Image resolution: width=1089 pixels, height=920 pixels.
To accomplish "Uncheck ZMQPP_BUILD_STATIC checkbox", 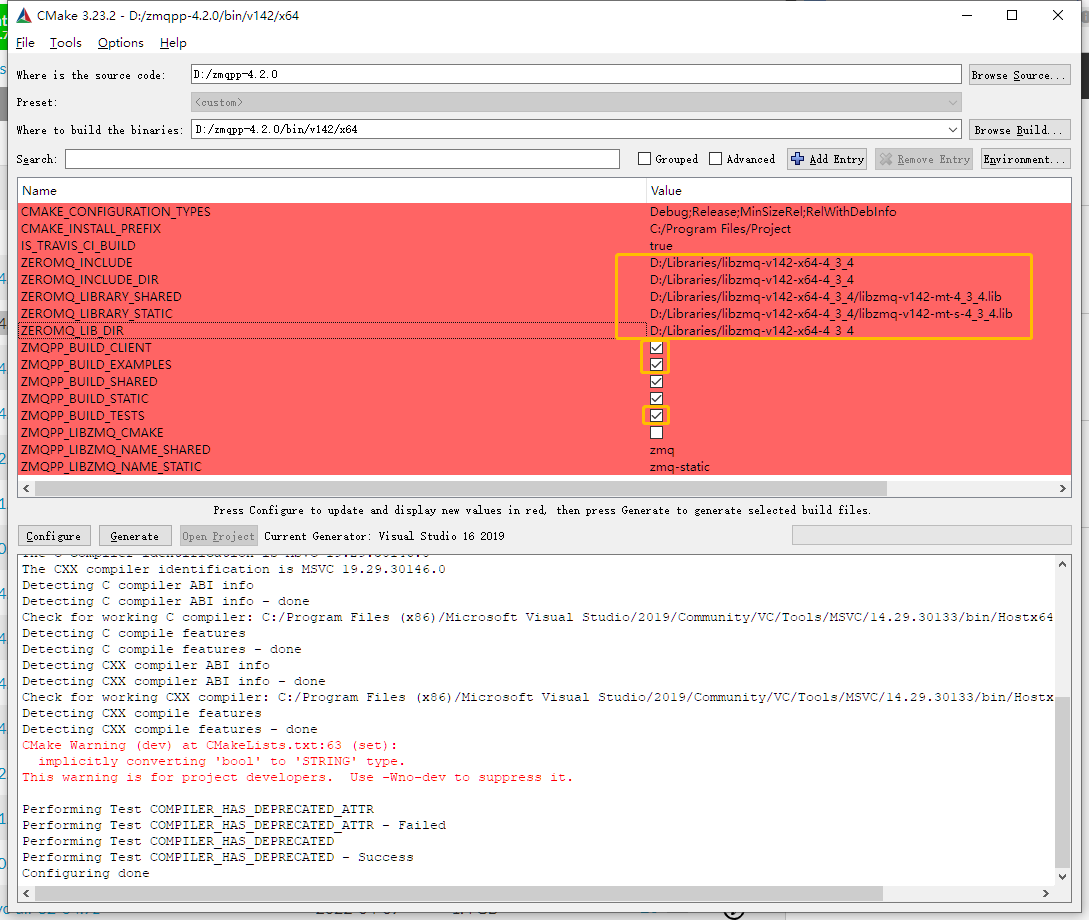I will [656, 399].
